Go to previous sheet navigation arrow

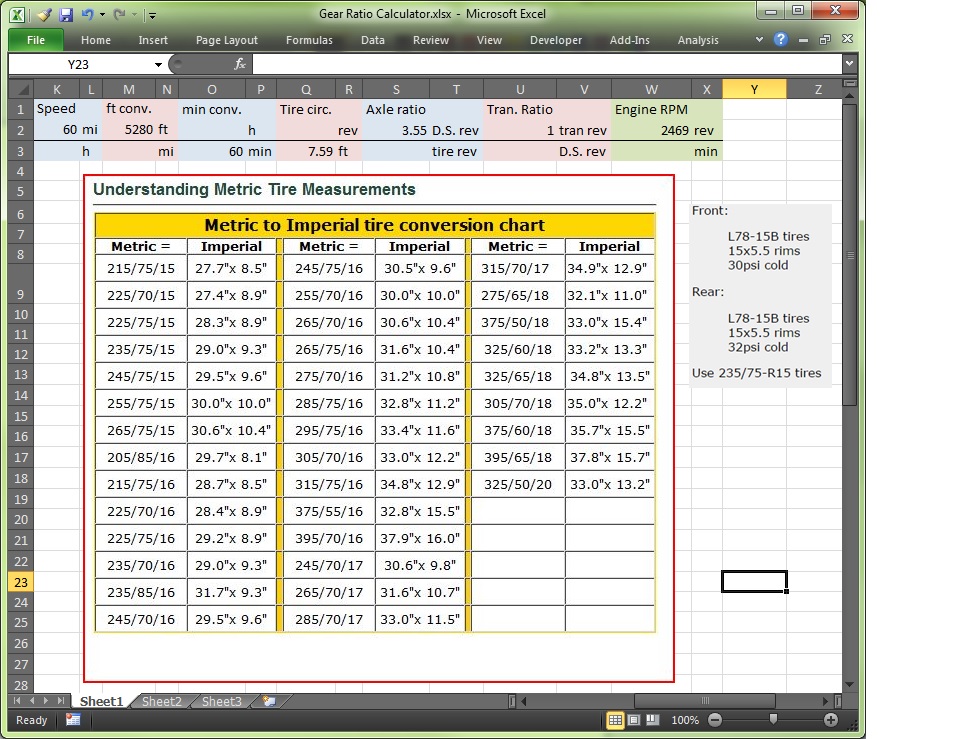point(32,700)
